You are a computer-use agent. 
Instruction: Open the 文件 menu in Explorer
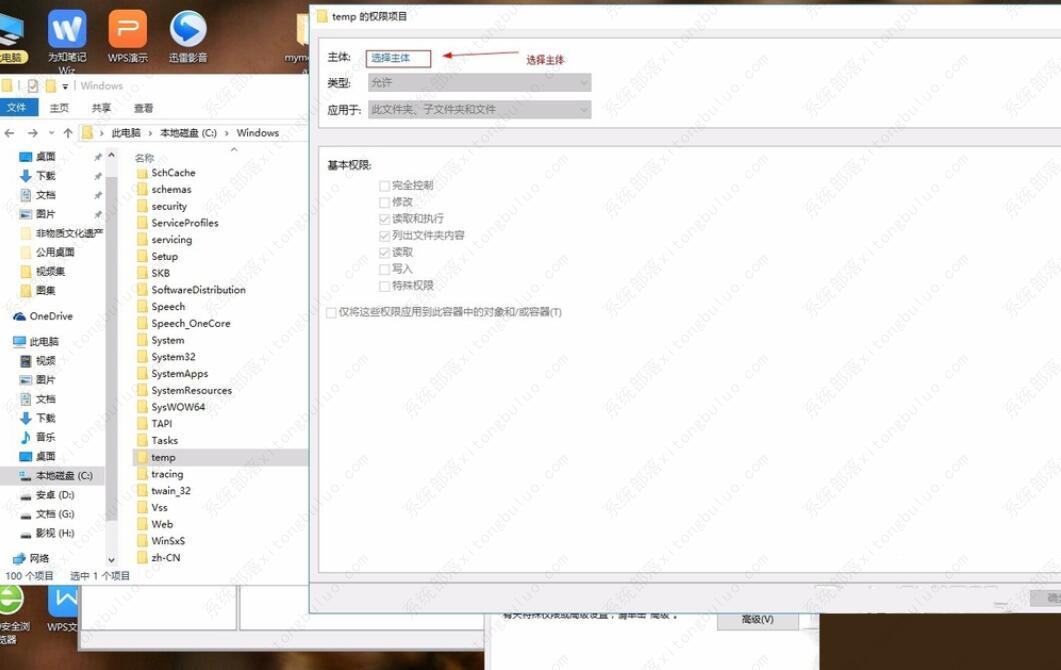point(19,106)
